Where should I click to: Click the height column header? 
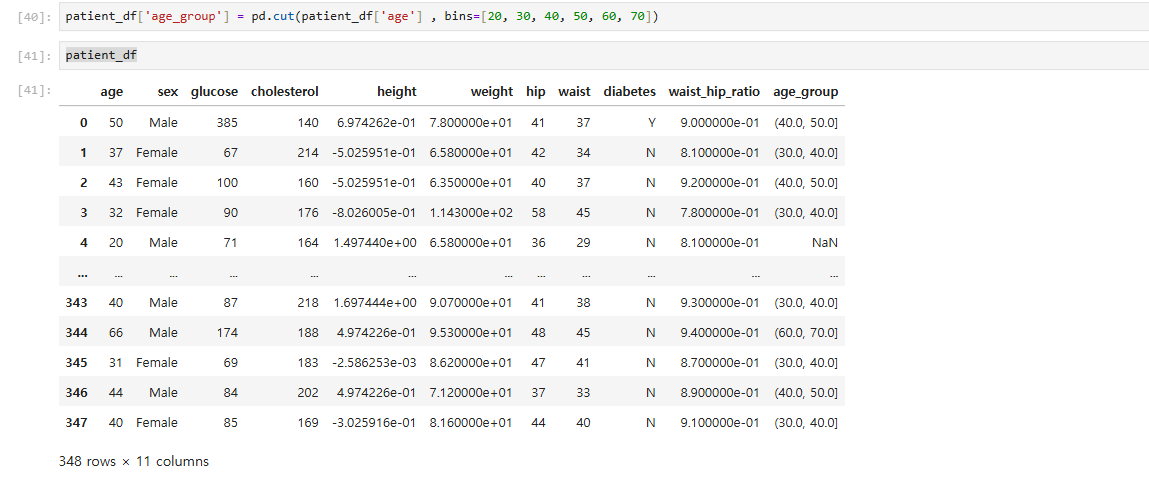coord(396,92)
